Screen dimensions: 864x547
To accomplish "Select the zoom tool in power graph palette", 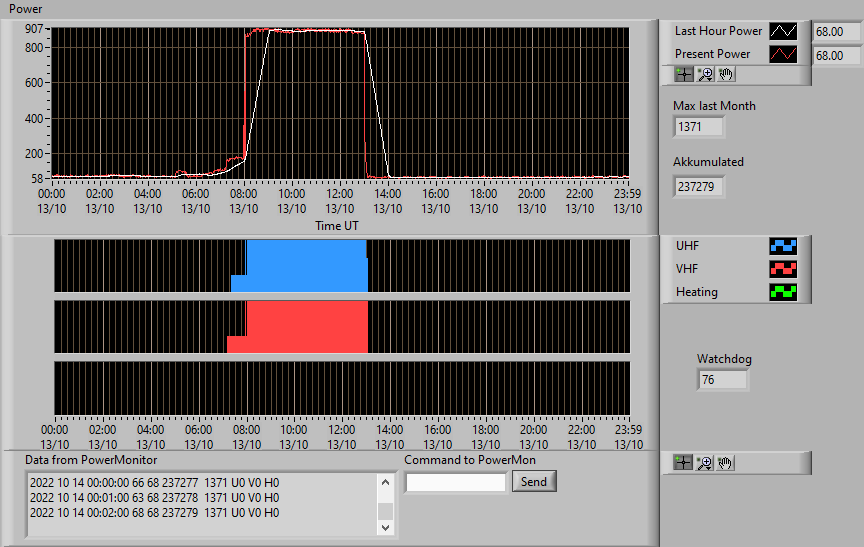I will 705,74.
